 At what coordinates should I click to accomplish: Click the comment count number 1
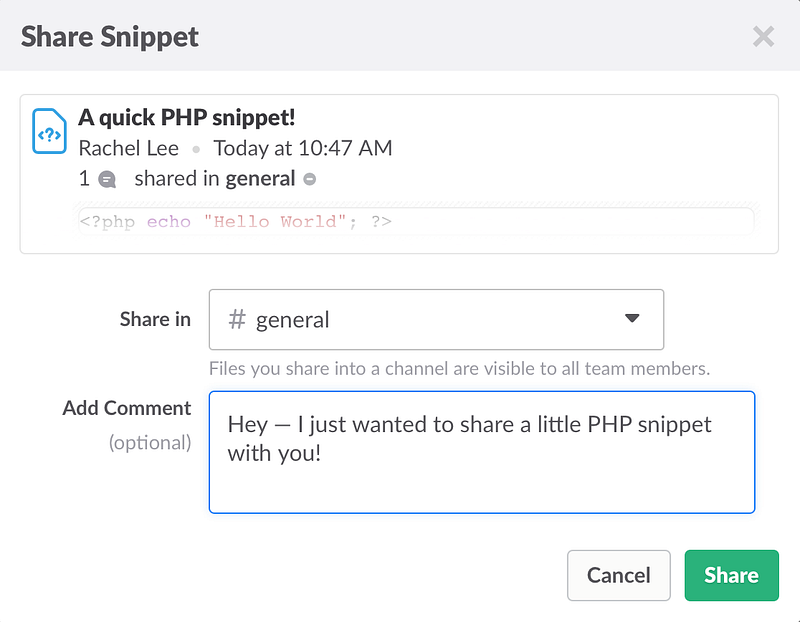pyautogui.click(x=84, y=179)
